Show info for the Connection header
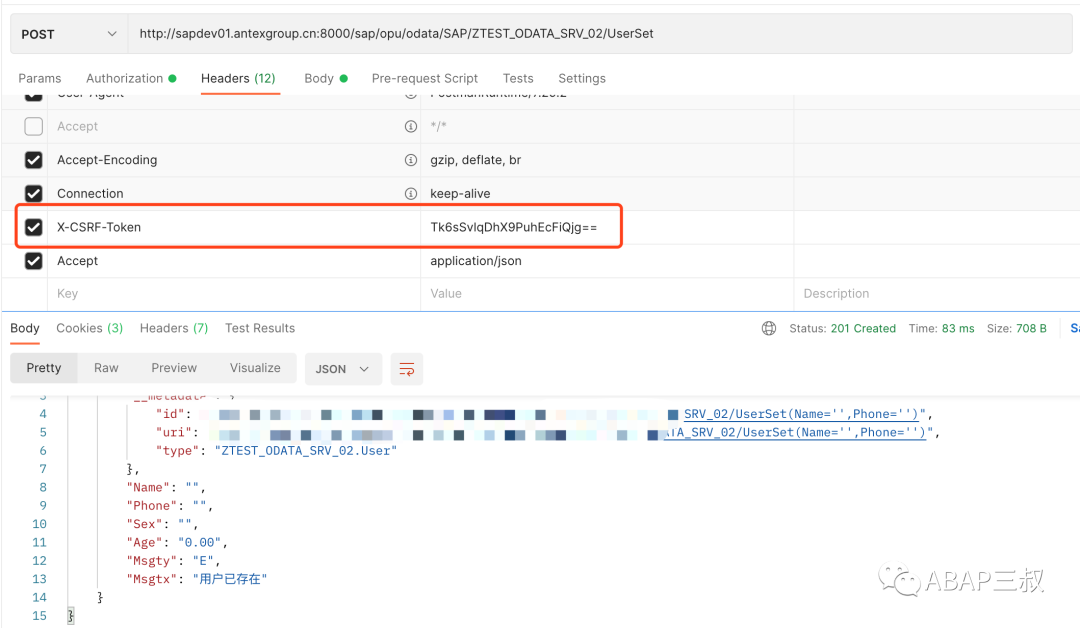Image resolution: width=1080 pixels, height=628 pixels. 411,193
